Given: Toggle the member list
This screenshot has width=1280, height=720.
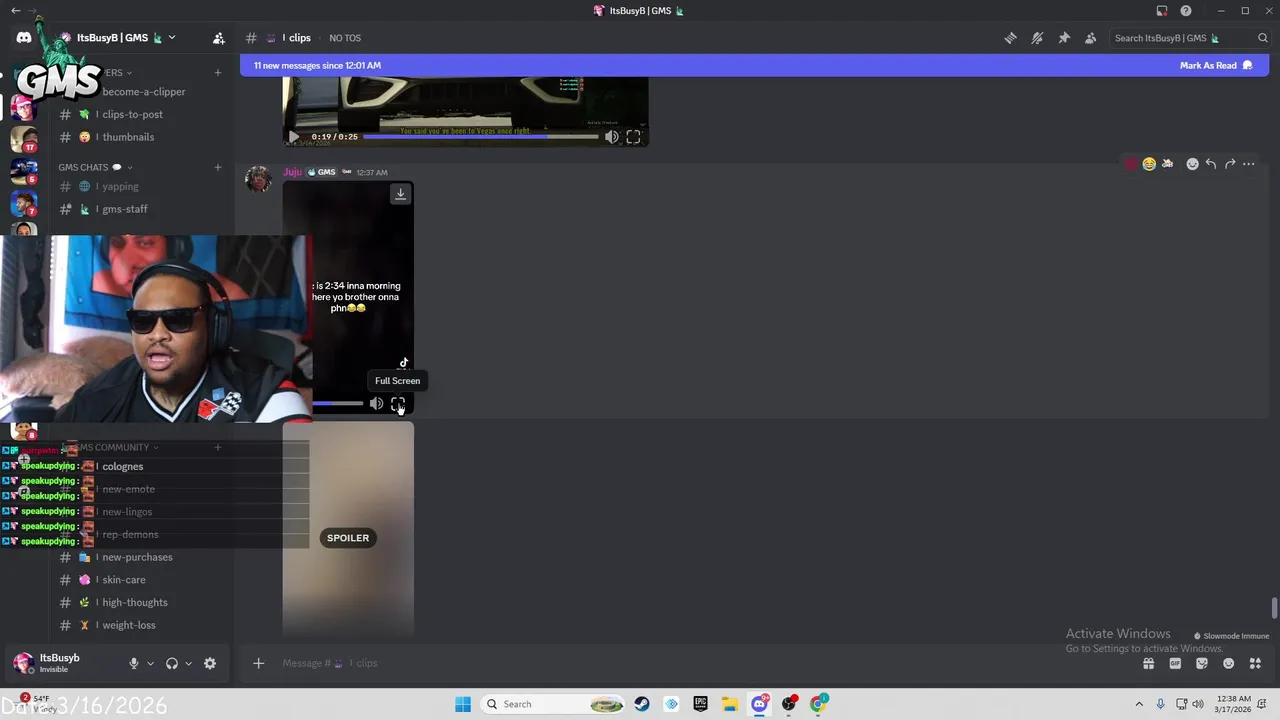Looking at the screenshot, I should coord(1090,38).
